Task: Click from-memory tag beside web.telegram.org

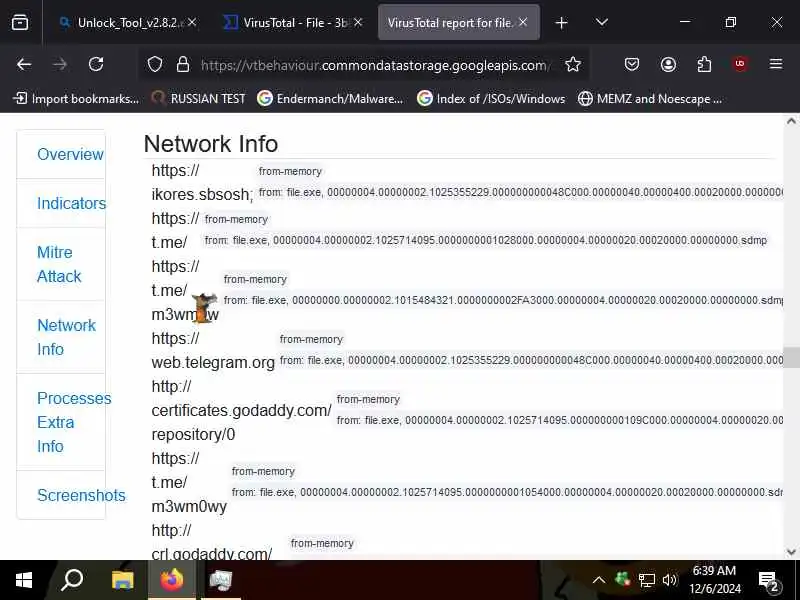Action: point(311,339)
